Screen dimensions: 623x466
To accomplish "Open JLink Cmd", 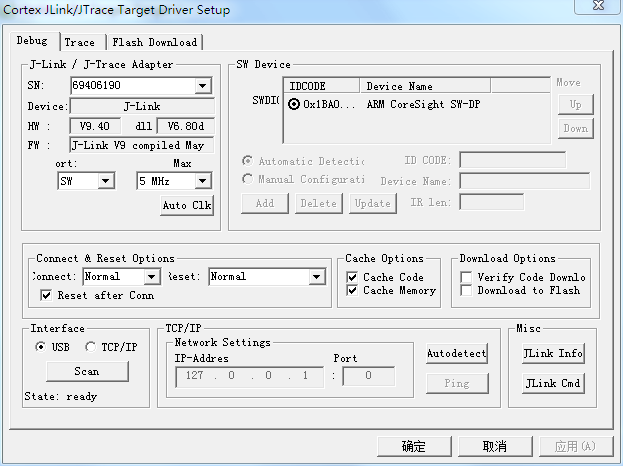I will coord(553,383).
